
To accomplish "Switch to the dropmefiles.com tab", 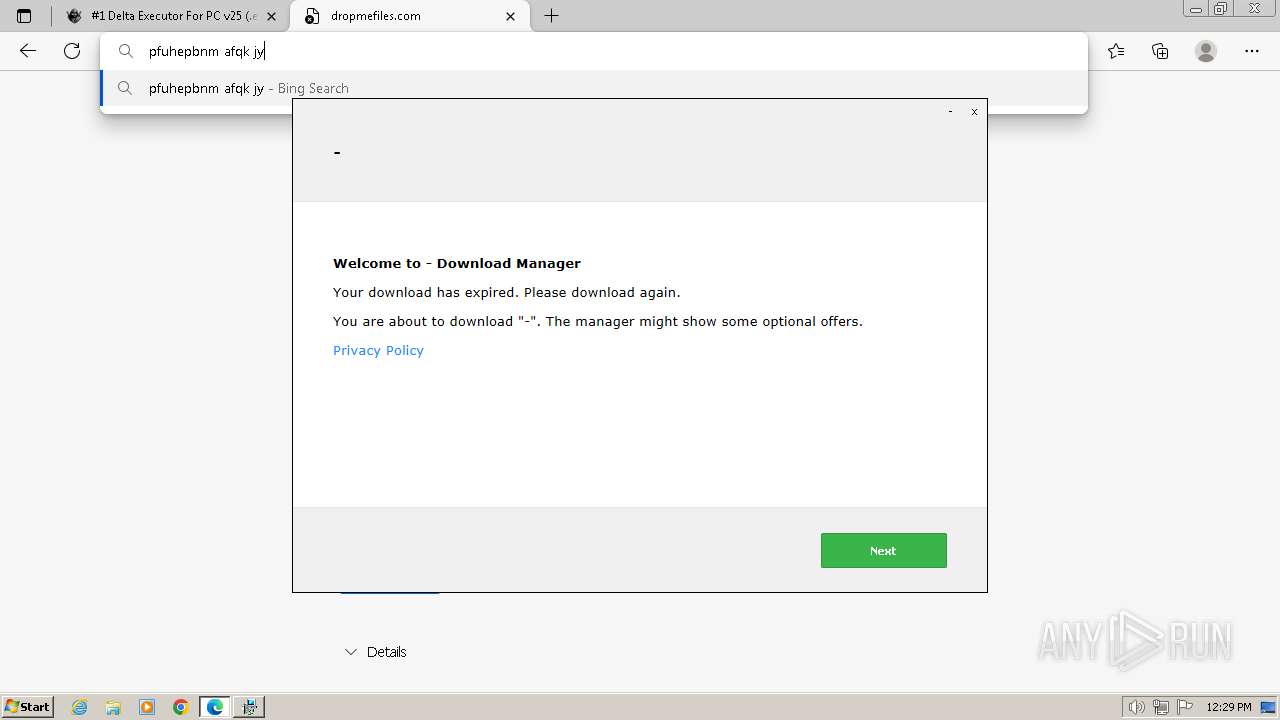I will point(408,16).
